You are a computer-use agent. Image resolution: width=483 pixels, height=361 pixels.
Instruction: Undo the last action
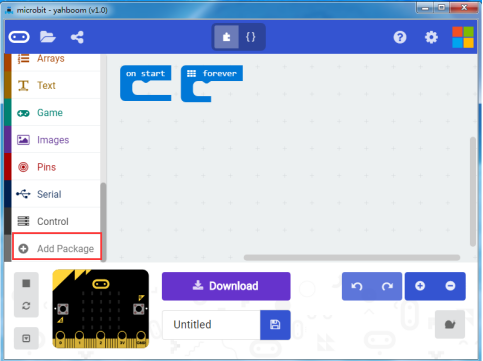click(357, 286)
